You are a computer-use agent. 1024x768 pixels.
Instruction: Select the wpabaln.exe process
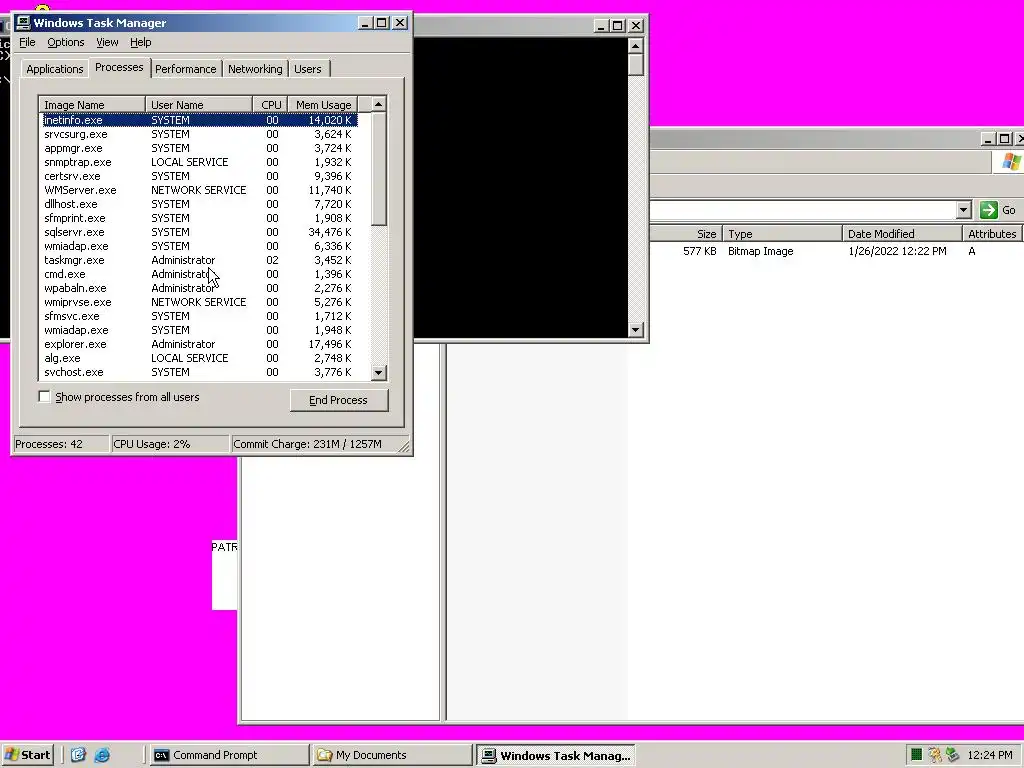click(x=75, y=288)
